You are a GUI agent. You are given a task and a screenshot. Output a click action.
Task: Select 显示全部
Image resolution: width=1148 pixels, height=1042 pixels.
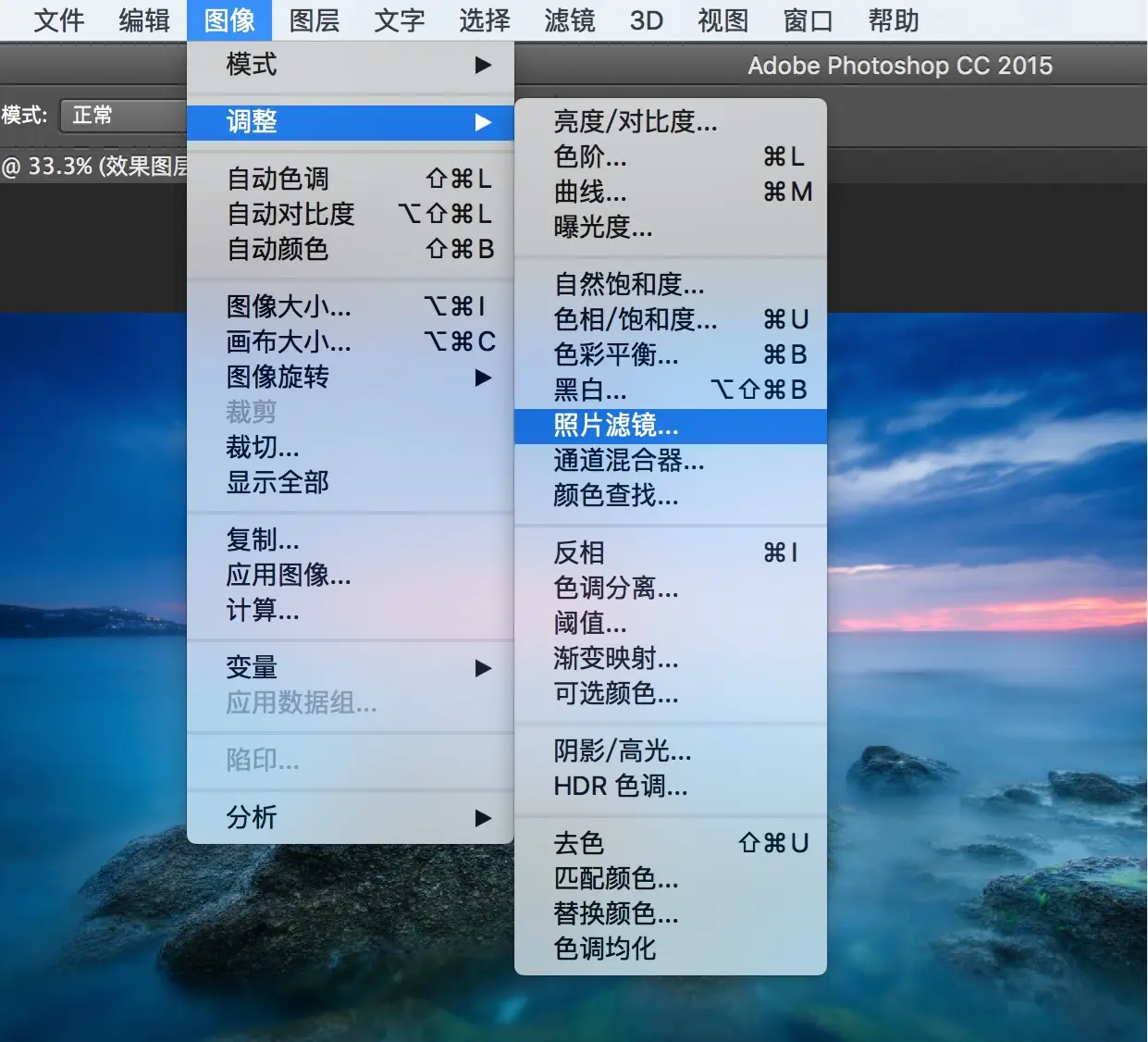(351, 482)
